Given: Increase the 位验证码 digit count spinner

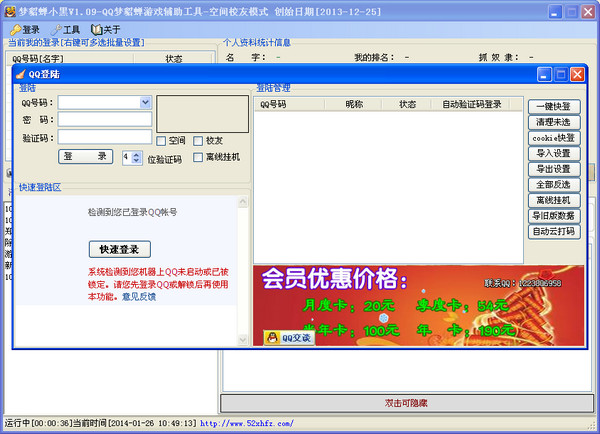Looking at the screenshot, I should [137, 154].
